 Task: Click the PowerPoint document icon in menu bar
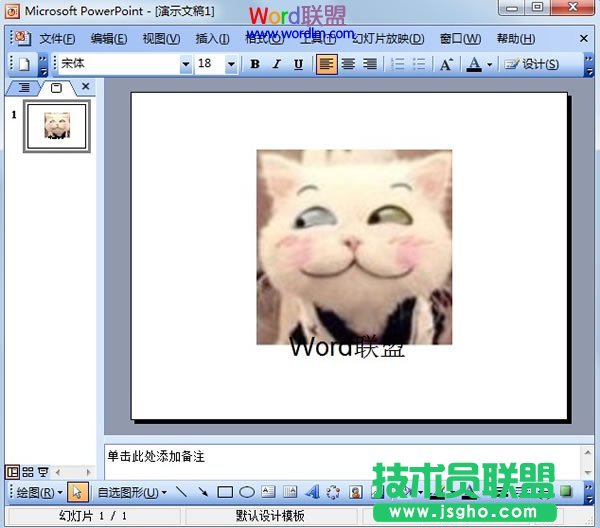22,38
